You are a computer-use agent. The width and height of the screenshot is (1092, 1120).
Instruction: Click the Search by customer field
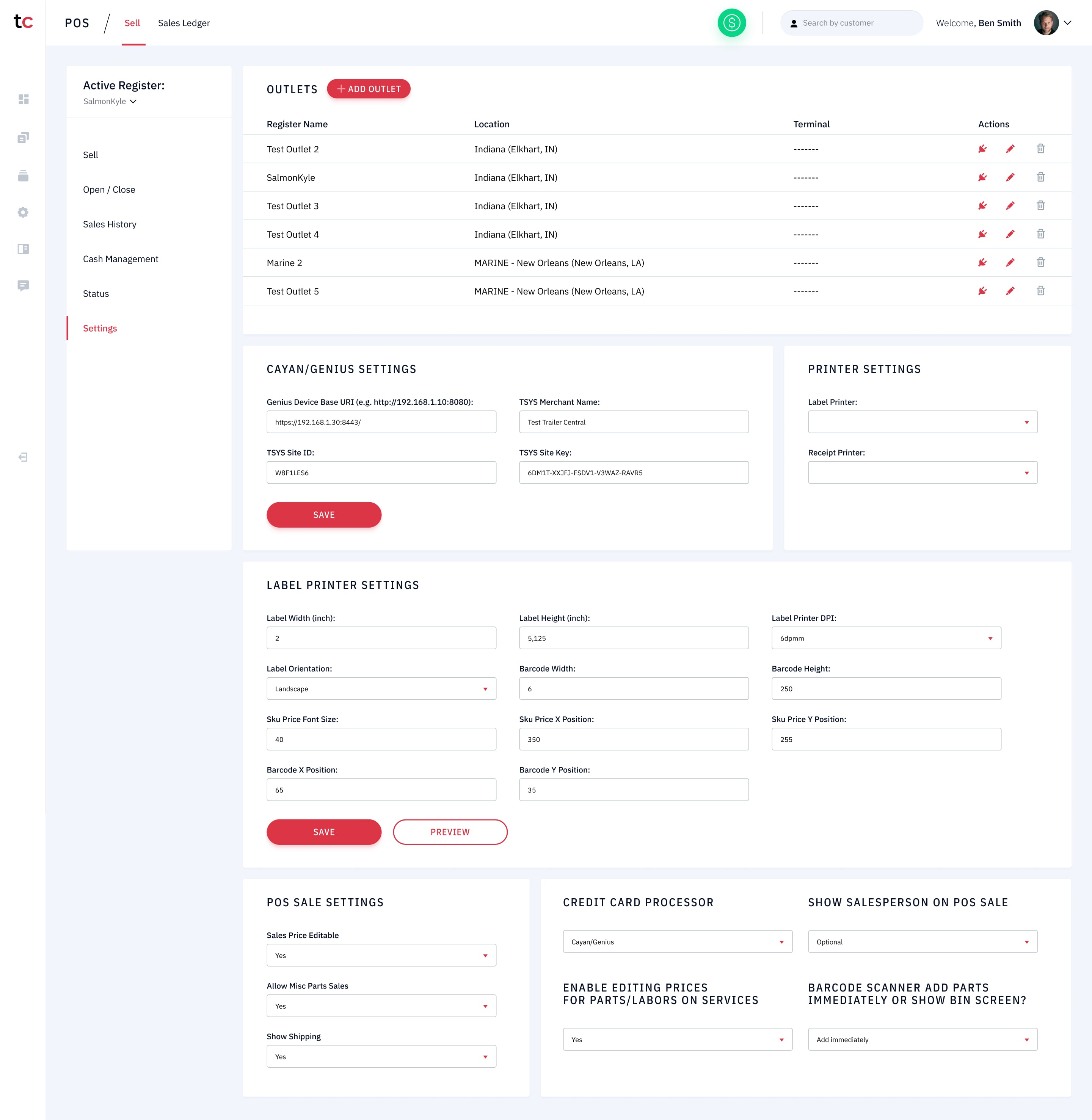click(851, 23)
